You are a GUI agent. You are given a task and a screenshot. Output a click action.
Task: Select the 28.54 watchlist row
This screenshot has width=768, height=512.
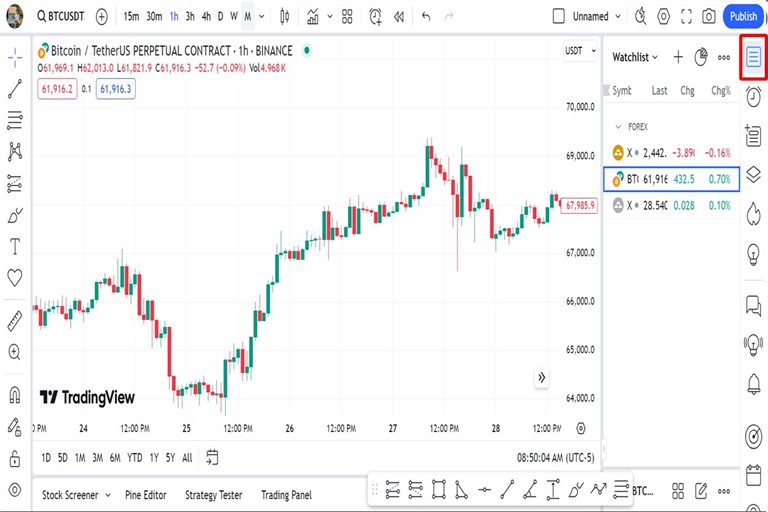[671, 205]
